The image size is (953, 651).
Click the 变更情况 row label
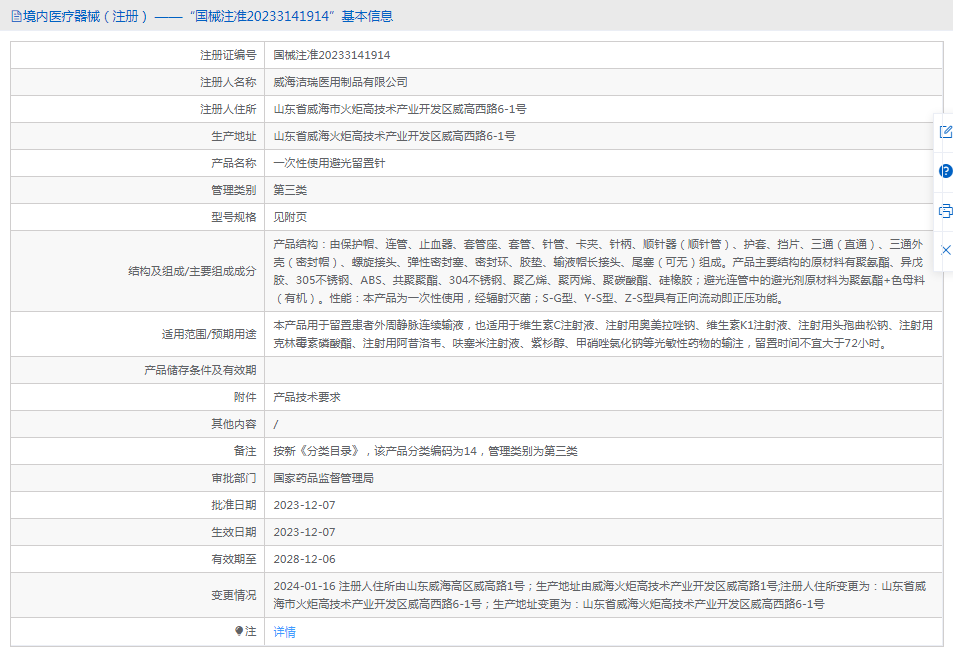point(234,596)
